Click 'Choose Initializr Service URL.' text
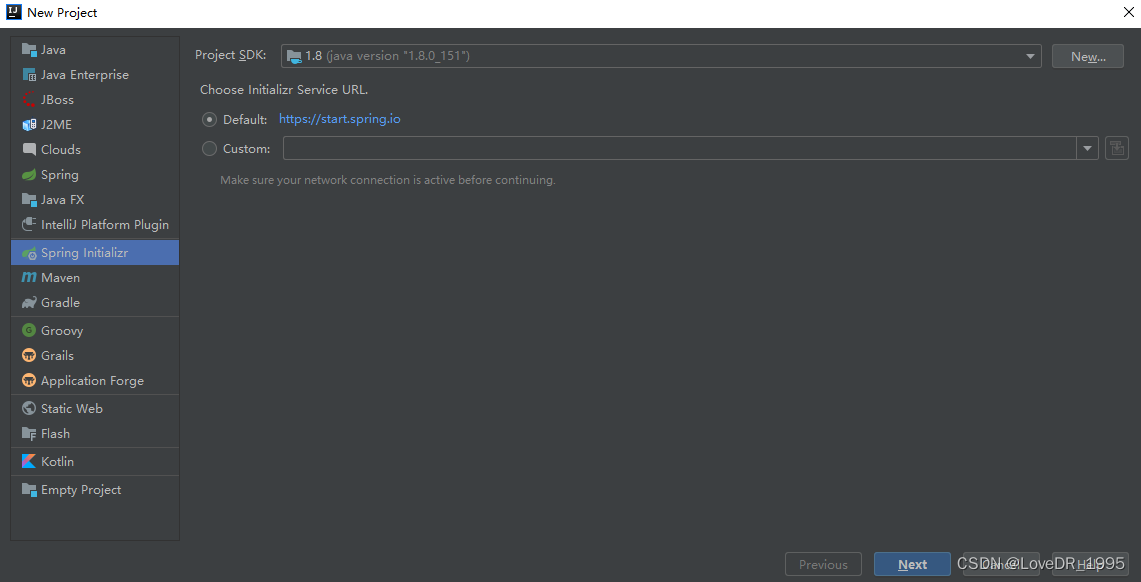This screenshot has width=1141, height=582. [x=284, y=90]
